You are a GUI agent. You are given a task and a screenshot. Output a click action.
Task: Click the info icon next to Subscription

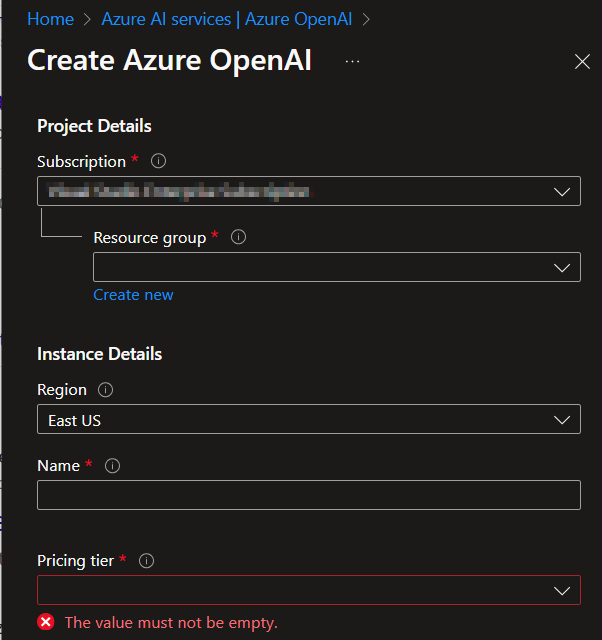point(158,161)
